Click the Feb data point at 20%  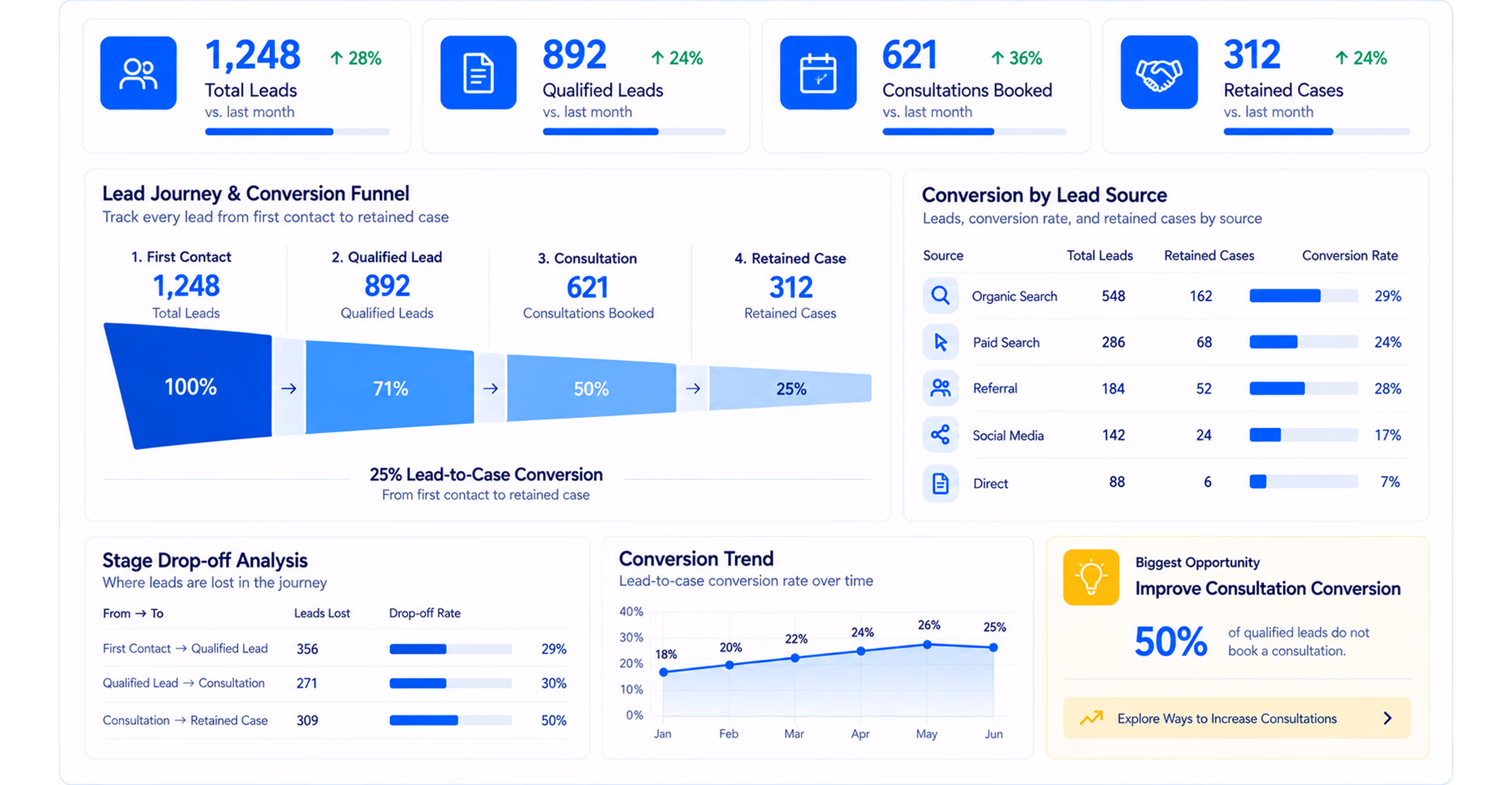[x=729, y=665]
